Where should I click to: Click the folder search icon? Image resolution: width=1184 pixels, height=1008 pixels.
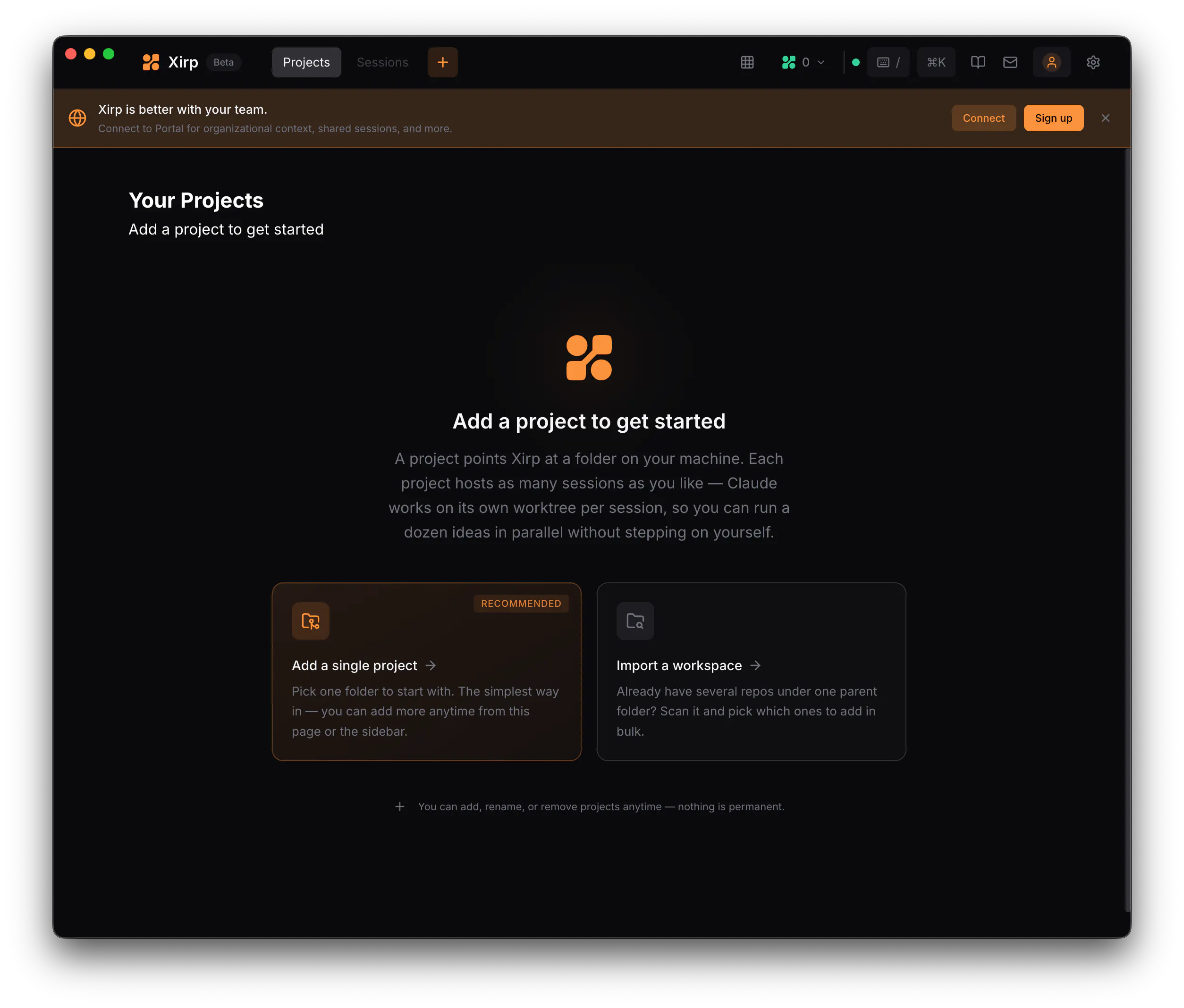pos(635,621)
